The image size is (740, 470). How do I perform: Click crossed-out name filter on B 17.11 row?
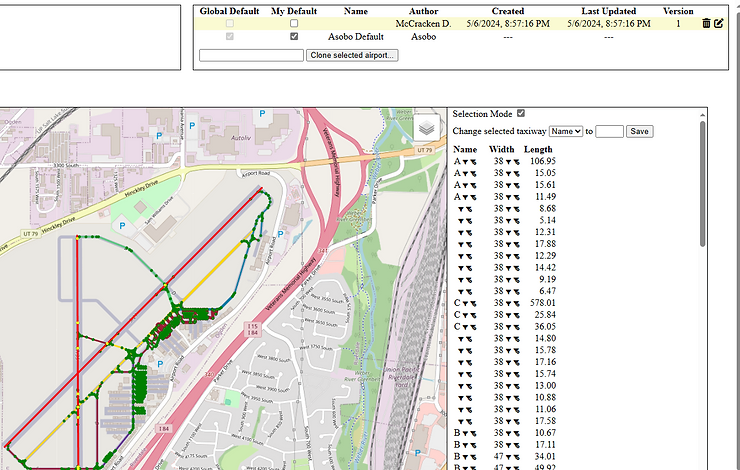[473, 445]
